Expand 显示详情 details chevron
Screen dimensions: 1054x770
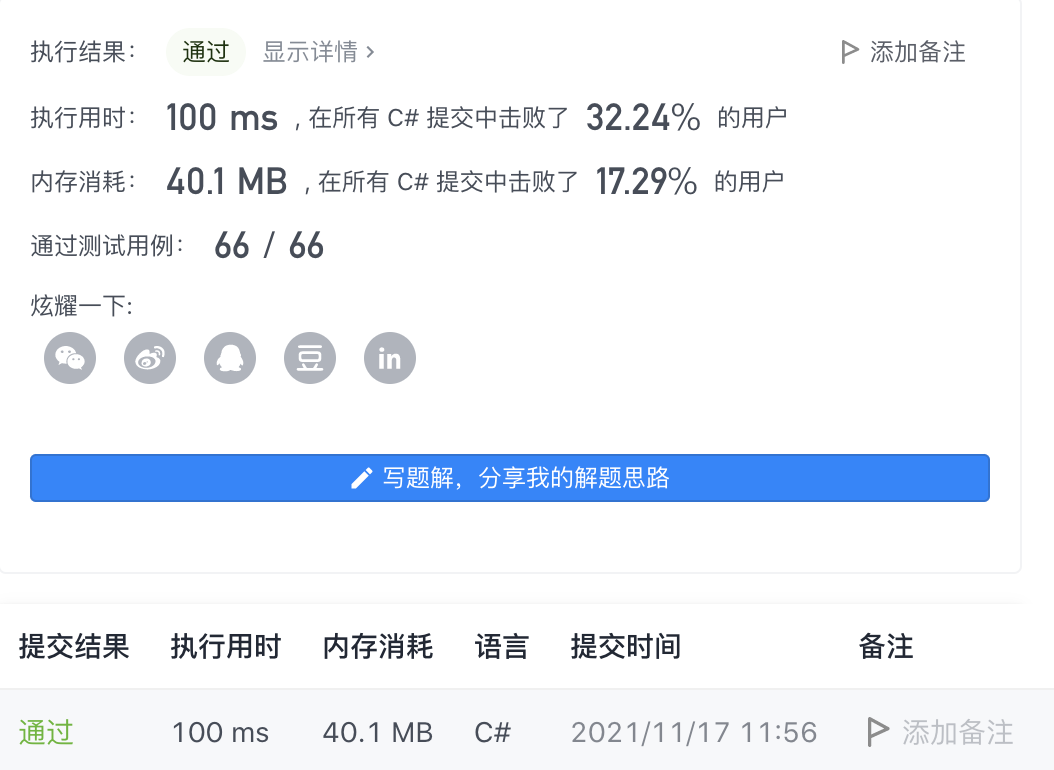pyautogui.click(x=370, y=52)
